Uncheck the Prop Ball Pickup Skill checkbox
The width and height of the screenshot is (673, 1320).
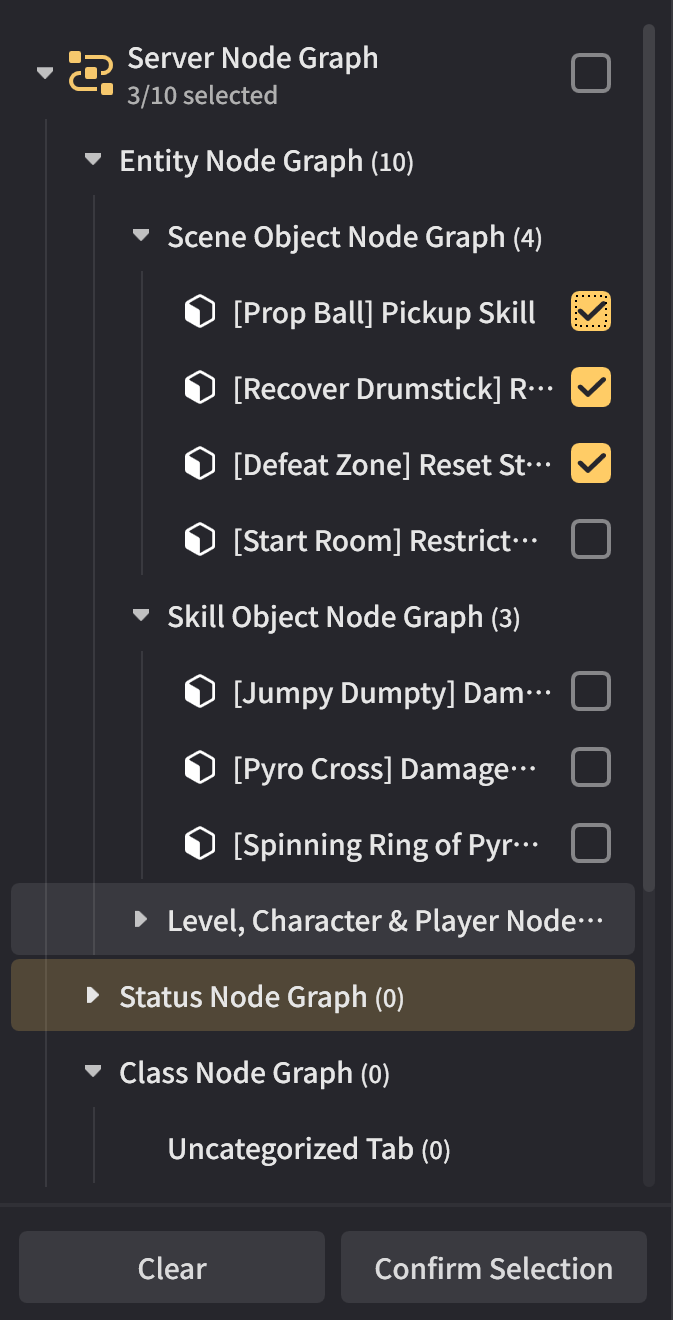coord(590,313)
